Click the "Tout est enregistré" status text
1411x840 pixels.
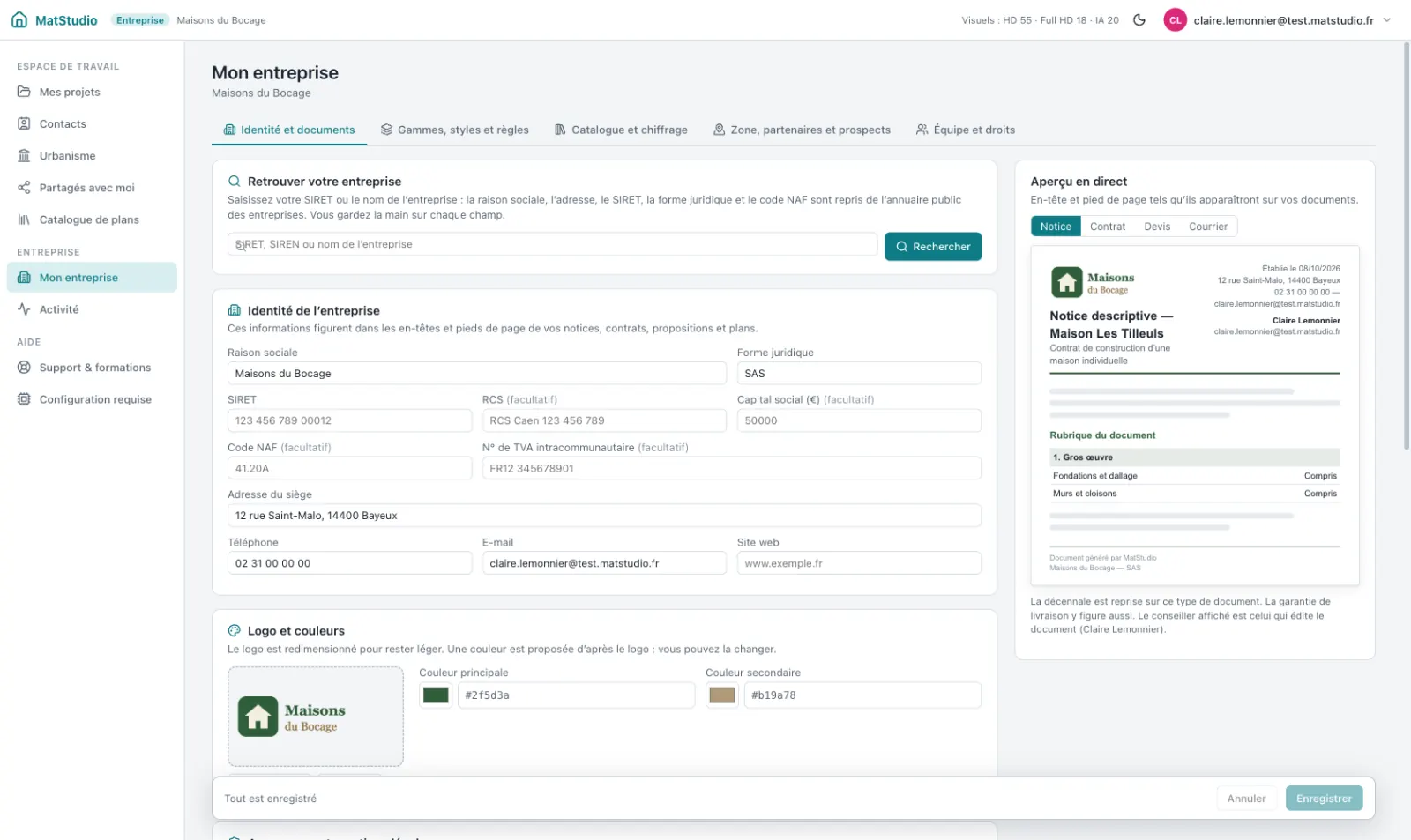(271, 799)
